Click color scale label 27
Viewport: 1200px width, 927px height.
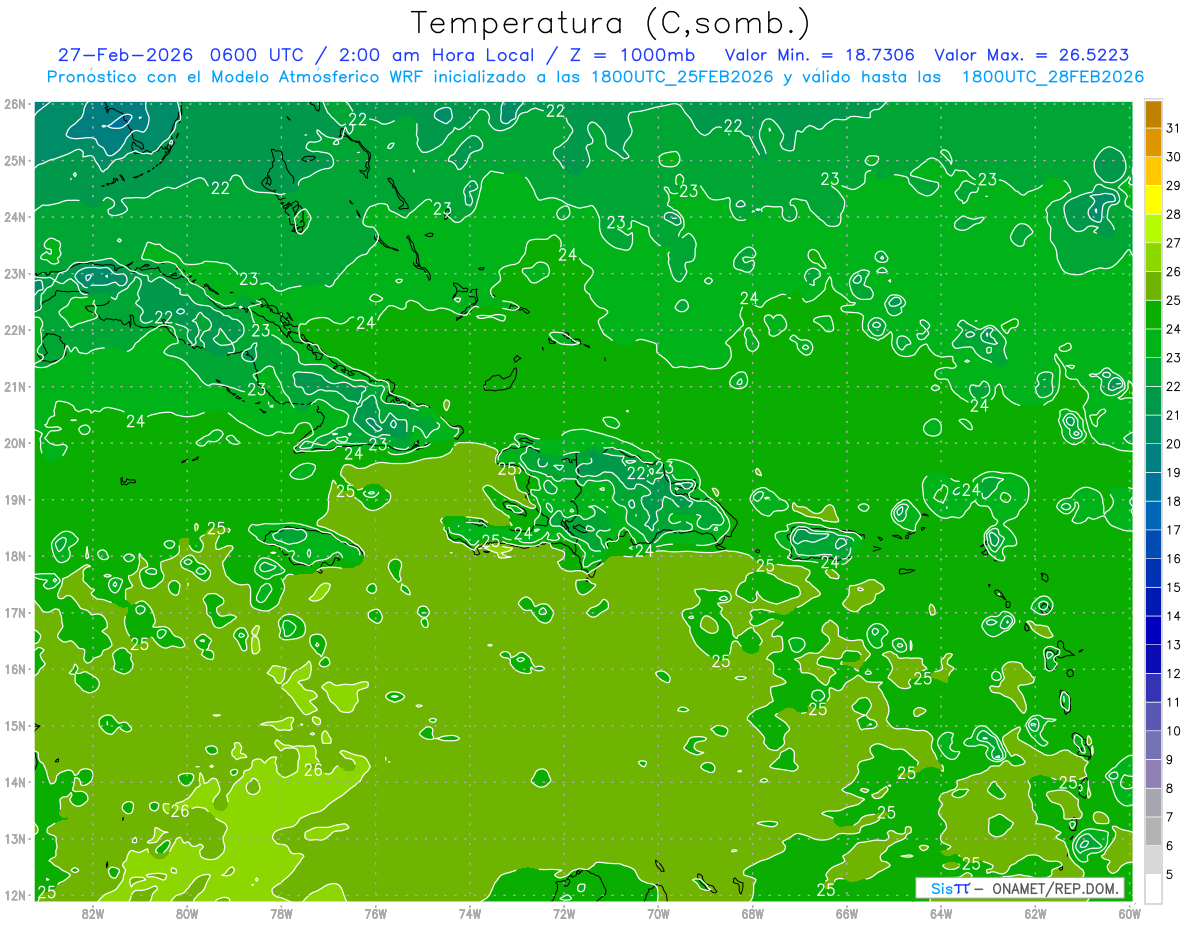click(1174, 243)
